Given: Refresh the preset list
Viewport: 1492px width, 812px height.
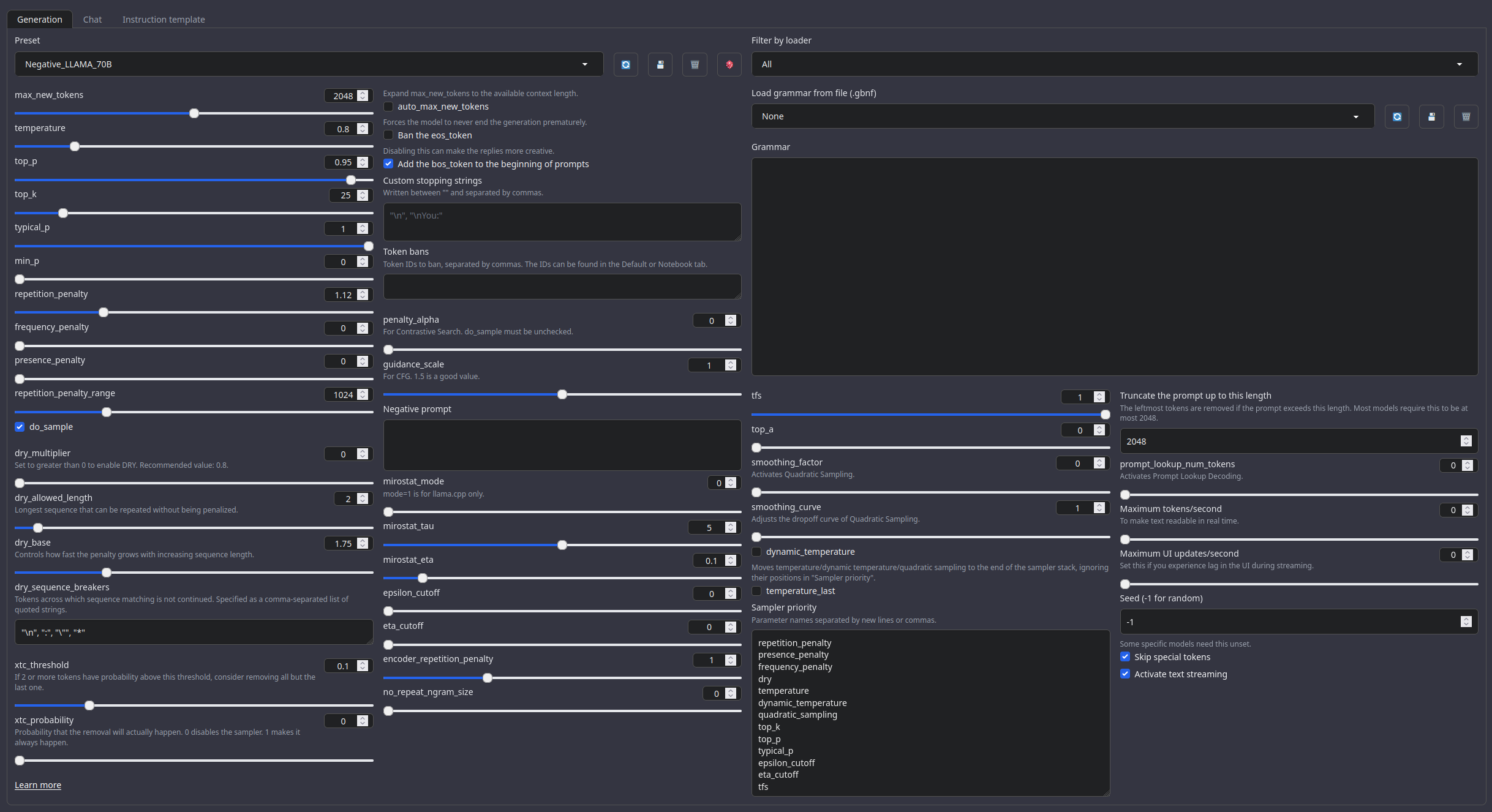Looking at the screenshot, I should coord(625,64).
